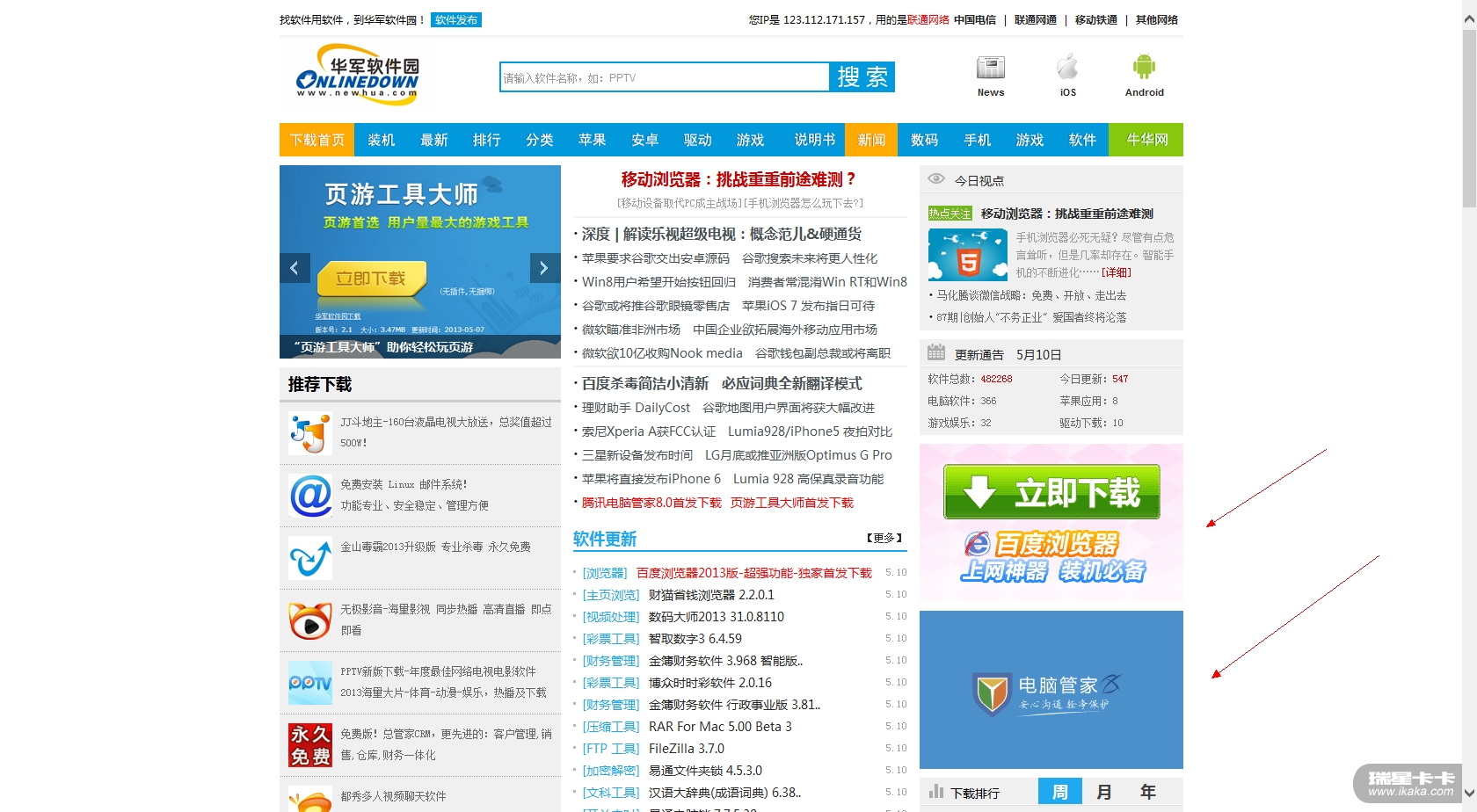Click the 华军软件园 OnlineDown logo
Viewport: 1477px width, 812px height.
(358, 75)
